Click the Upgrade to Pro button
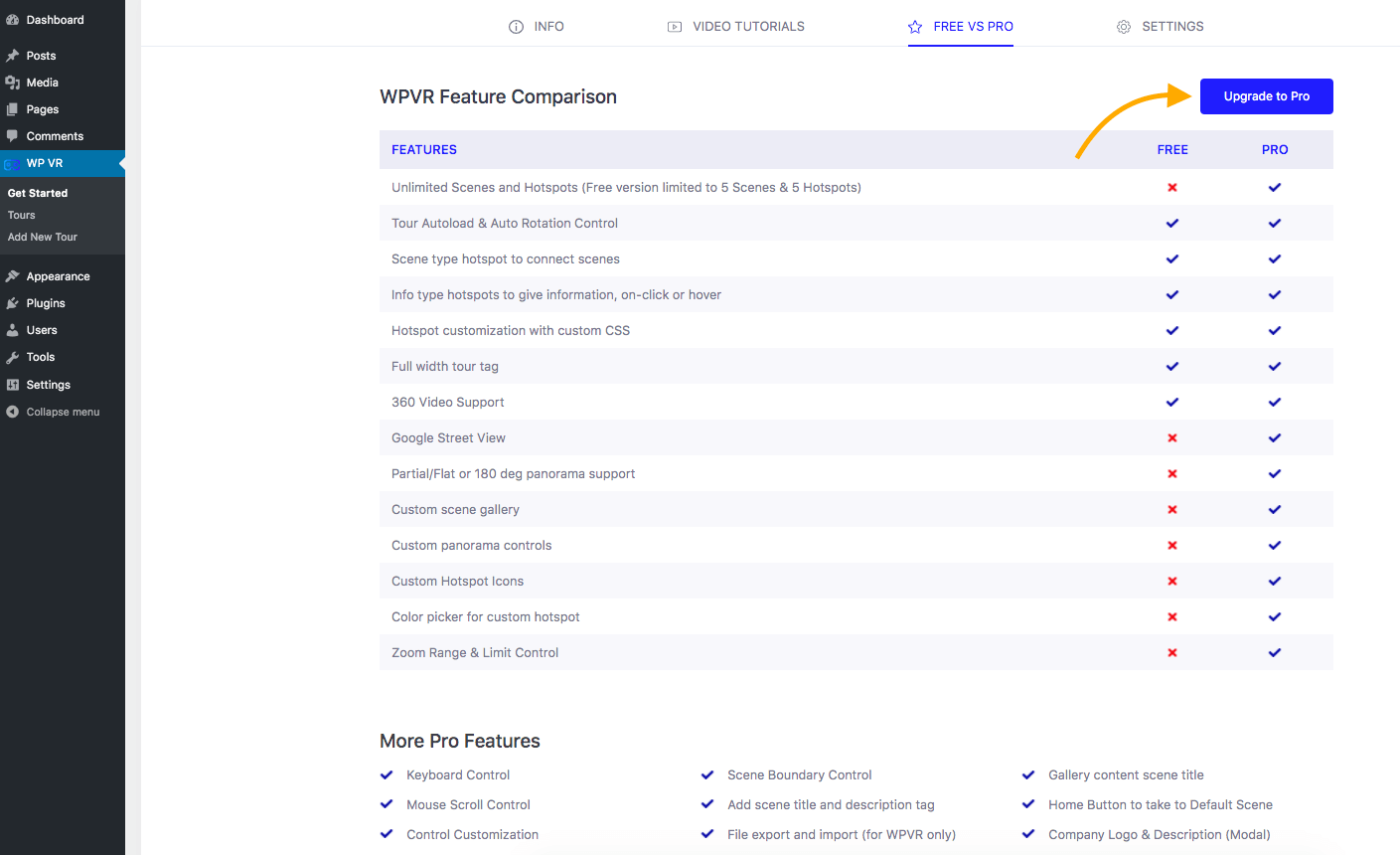This screenshot has height=855, width=1400. 1267,96
